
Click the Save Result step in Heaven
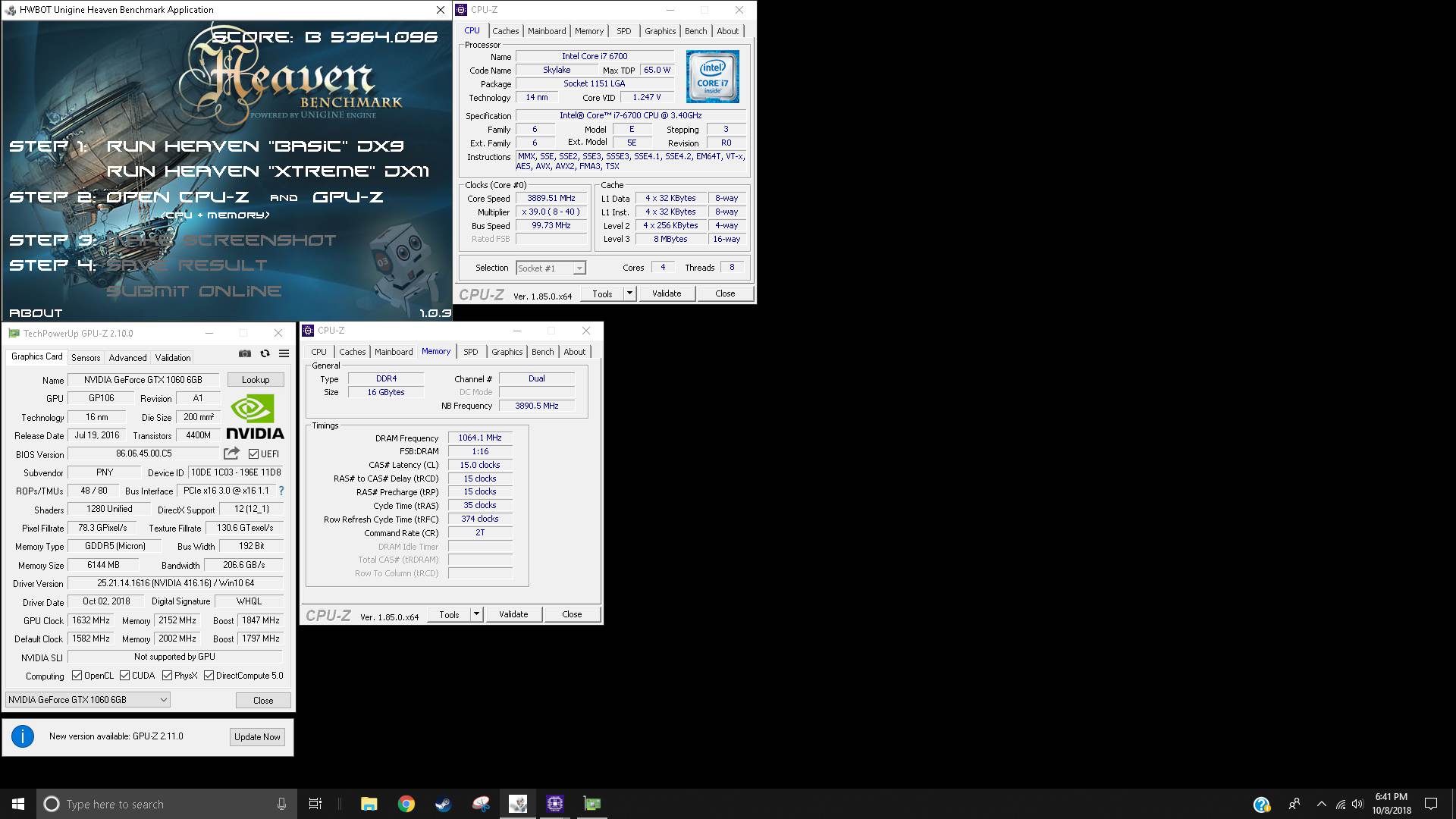tap(187, 265)
